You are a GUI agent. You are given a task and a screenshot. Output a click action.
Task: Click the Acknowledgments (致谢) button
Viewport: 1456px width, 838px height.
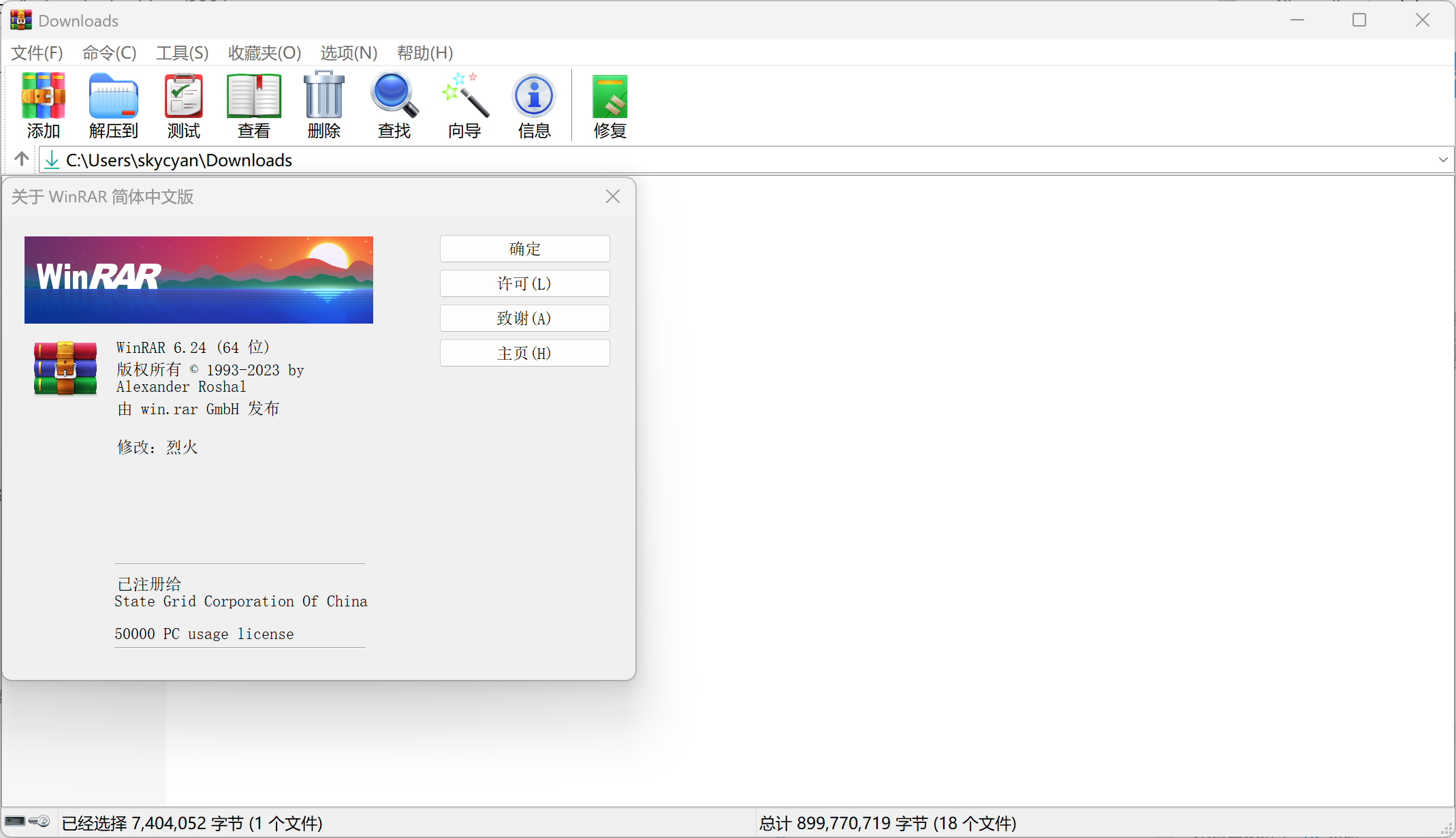[525, 318]
